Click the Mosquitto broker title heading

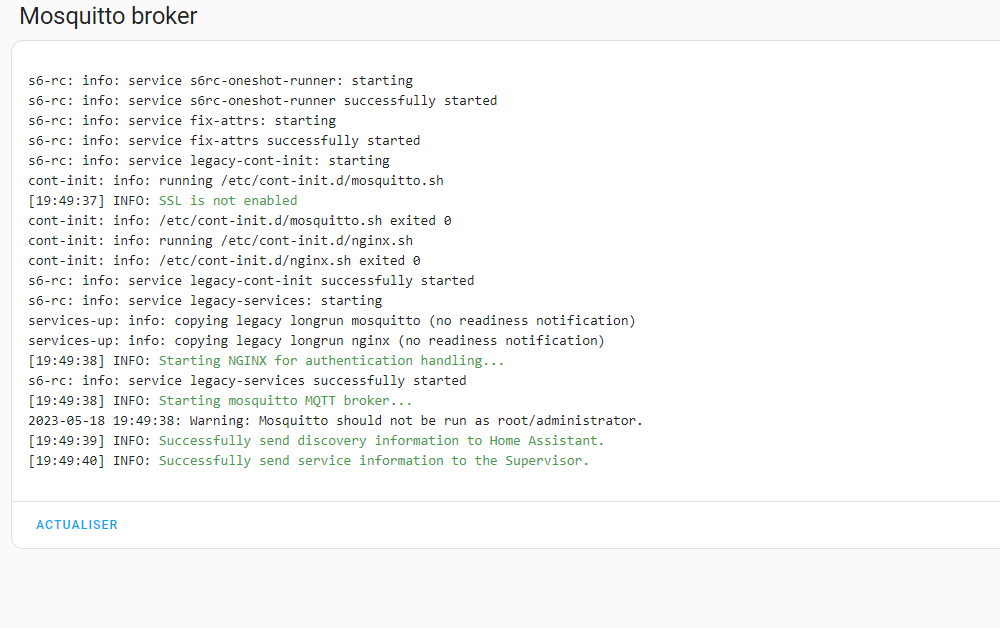point(108,16)
